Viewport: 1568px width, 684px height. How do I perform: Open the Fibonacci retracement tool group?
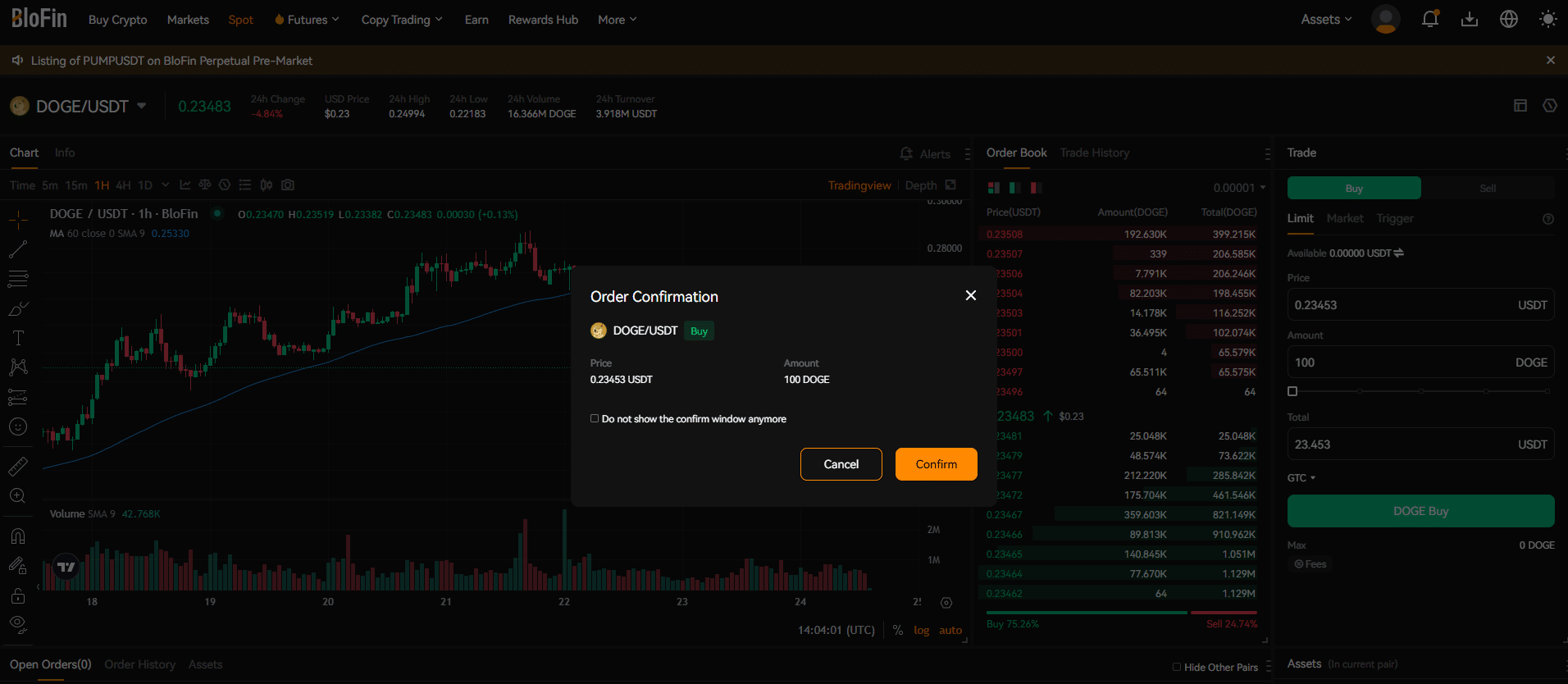click(x=18, y=279)
